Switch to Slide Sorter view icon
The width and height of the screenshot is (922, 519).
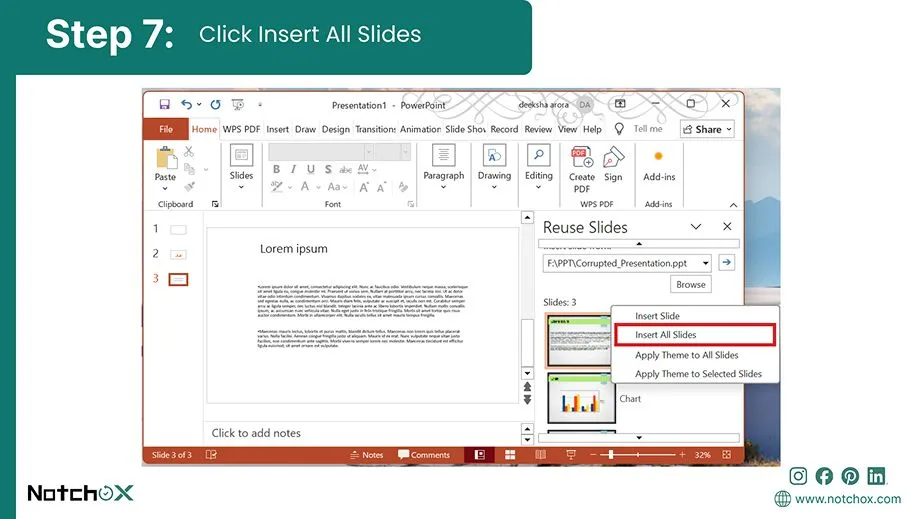click(510, 455)
